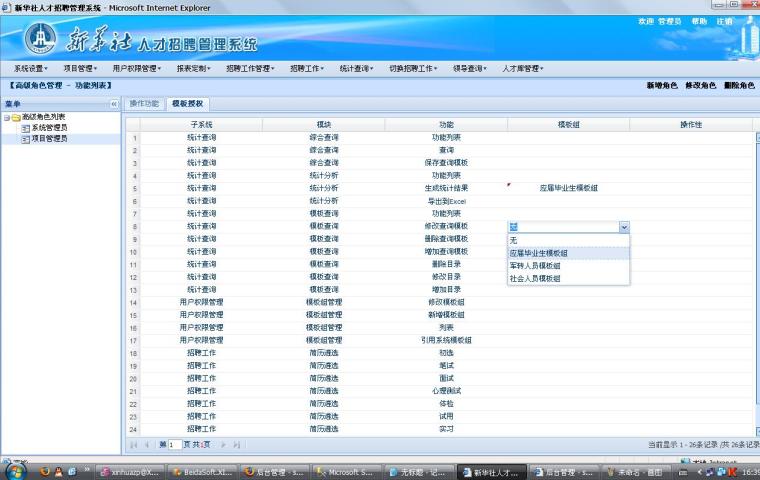
Task: Choose 军转人员模板组 from dropdown list
Action: pos(535,266)
